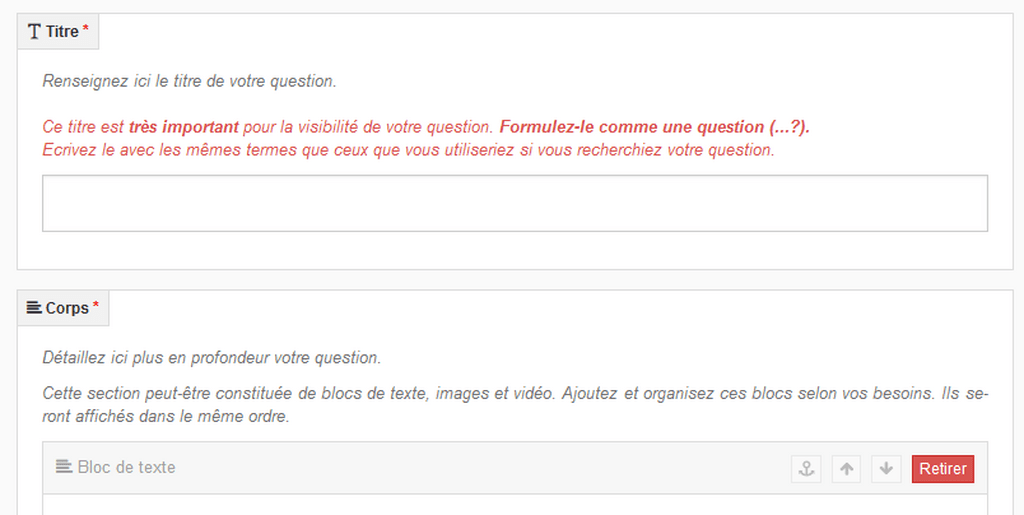The height and width of the screenshot is (515, 1024).
Task: Click the red asterisk next to Corps
Action: tap(96, 305)
